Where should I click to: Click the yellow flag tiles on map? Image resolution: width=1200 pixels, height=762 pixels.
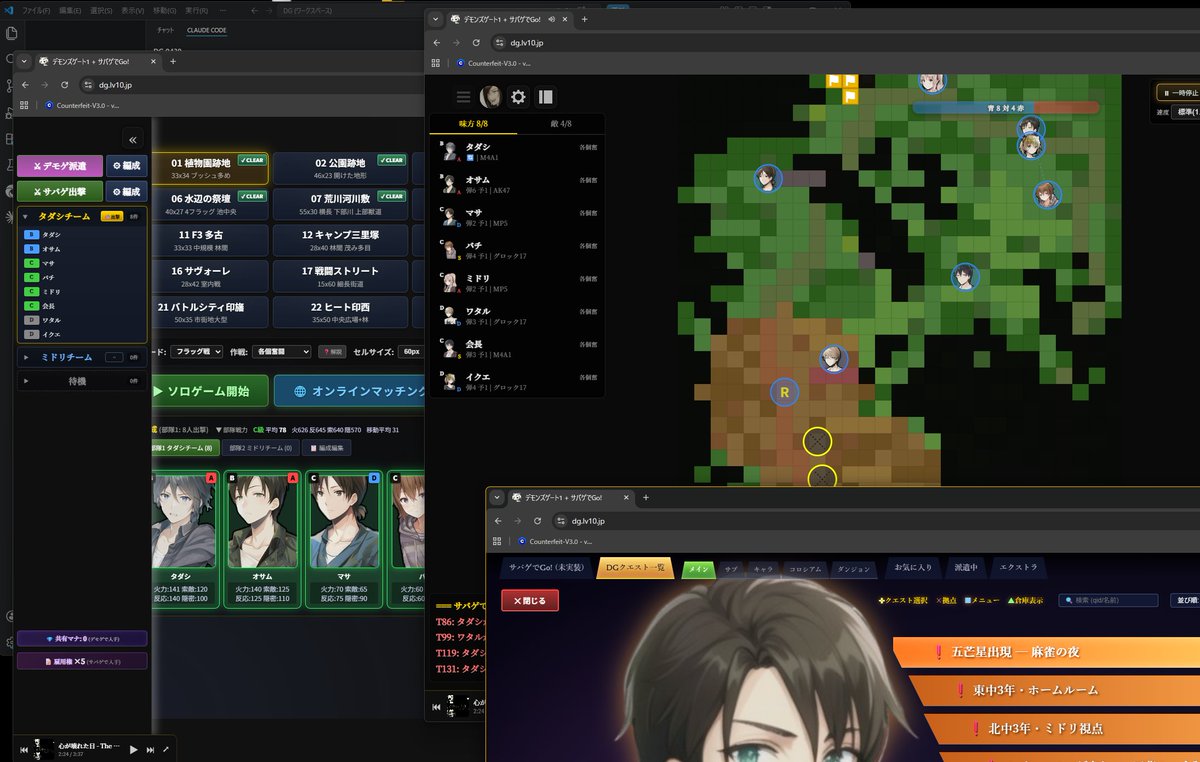[x=843, y=87]
